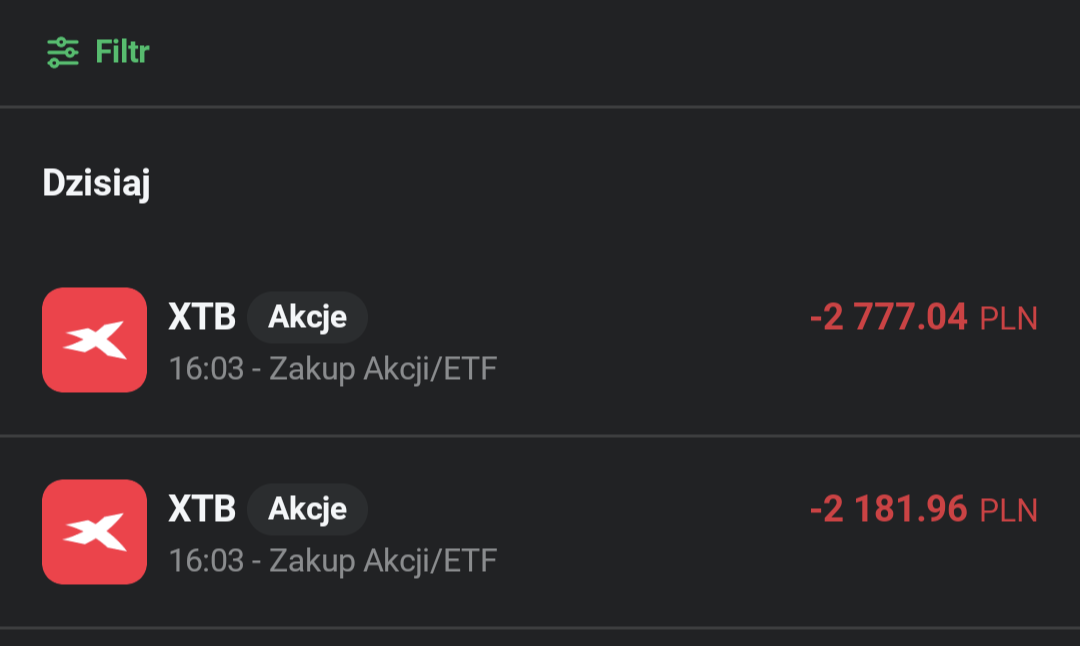Click the filter sliders icon
The image size is (1080, 646).
coord(62,52)
